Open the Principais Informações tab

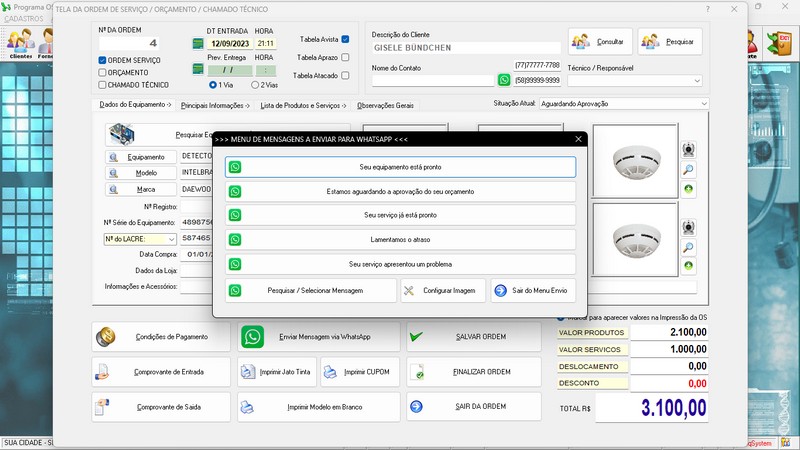point(216,105)
